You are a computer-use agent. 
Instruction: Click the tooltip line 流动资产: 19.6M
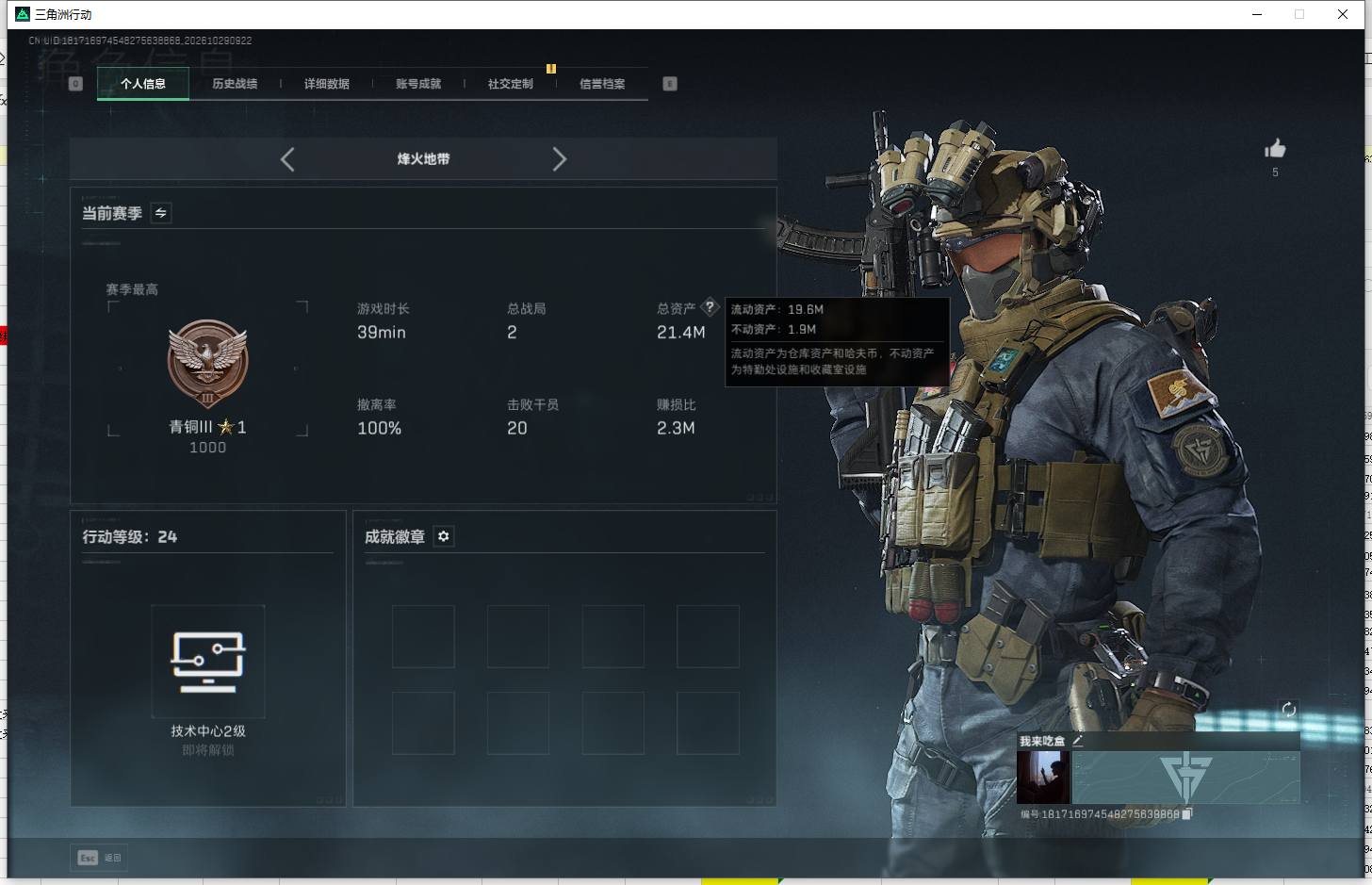pos(777,309)
